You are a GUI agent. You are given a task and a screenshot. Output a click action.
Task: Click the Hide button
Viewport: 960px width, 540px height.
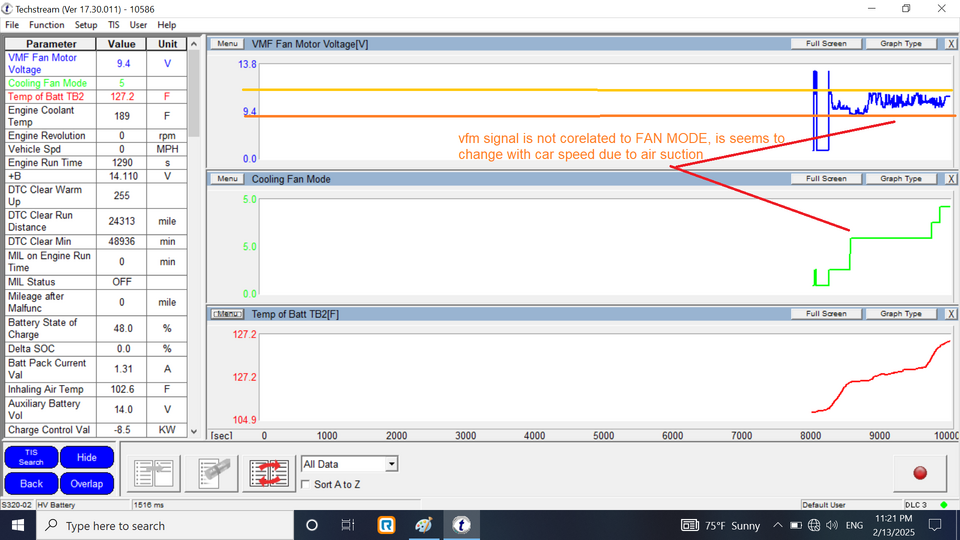click(86, 457)
